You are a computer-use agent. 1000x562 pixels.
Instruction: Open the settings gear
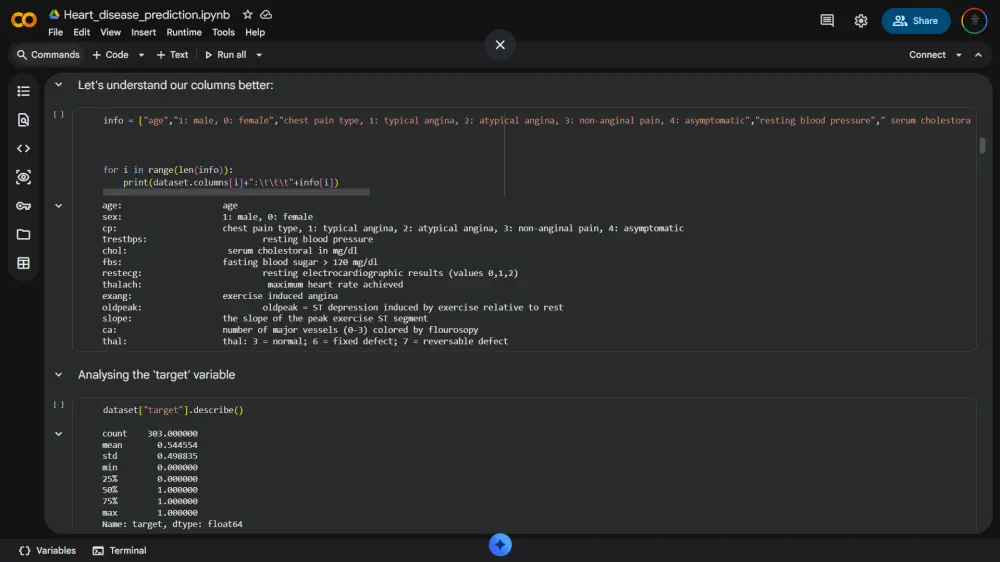click(x=860, y=20)
